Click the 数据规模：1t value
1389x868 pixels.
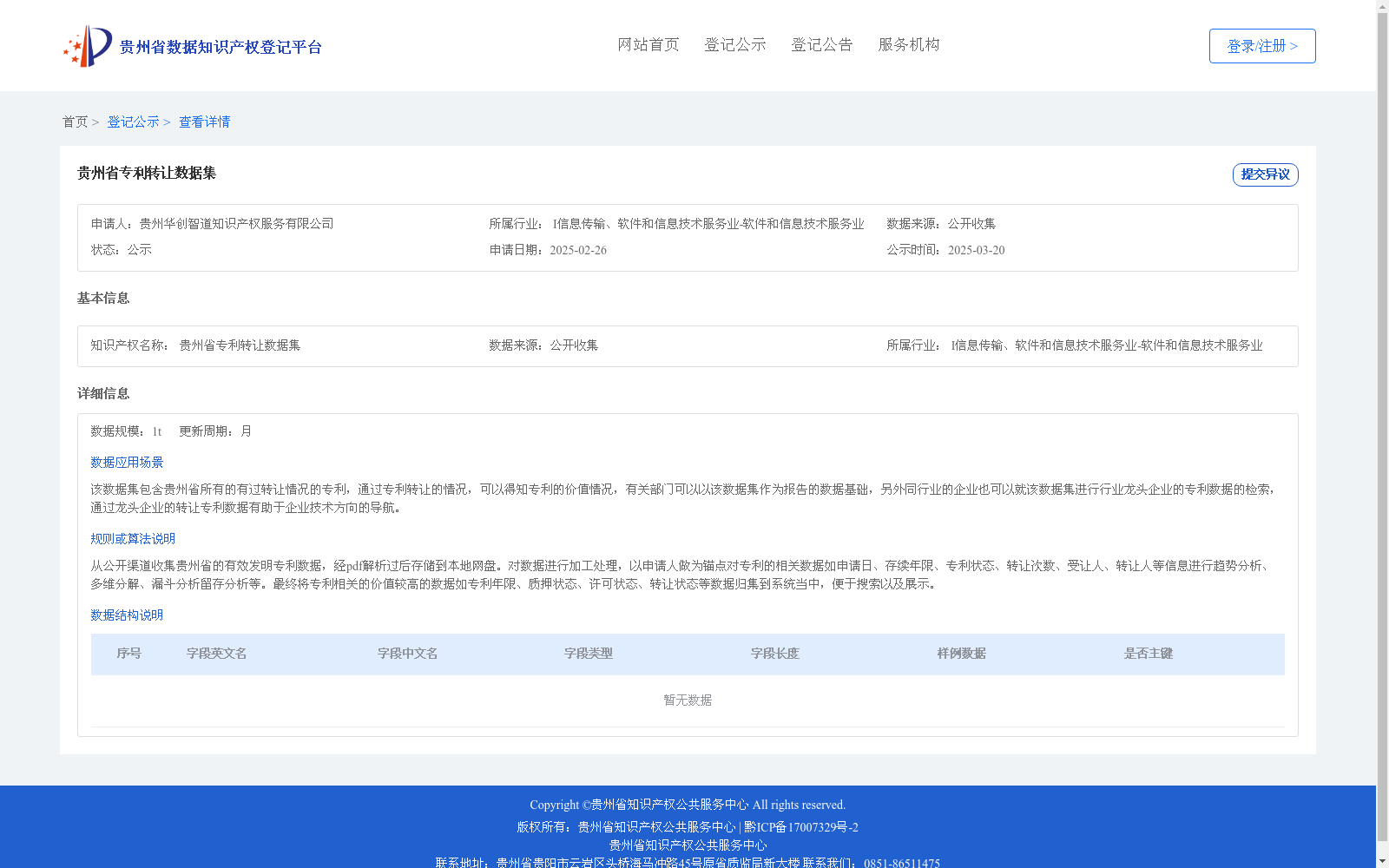tap(126, 431)
